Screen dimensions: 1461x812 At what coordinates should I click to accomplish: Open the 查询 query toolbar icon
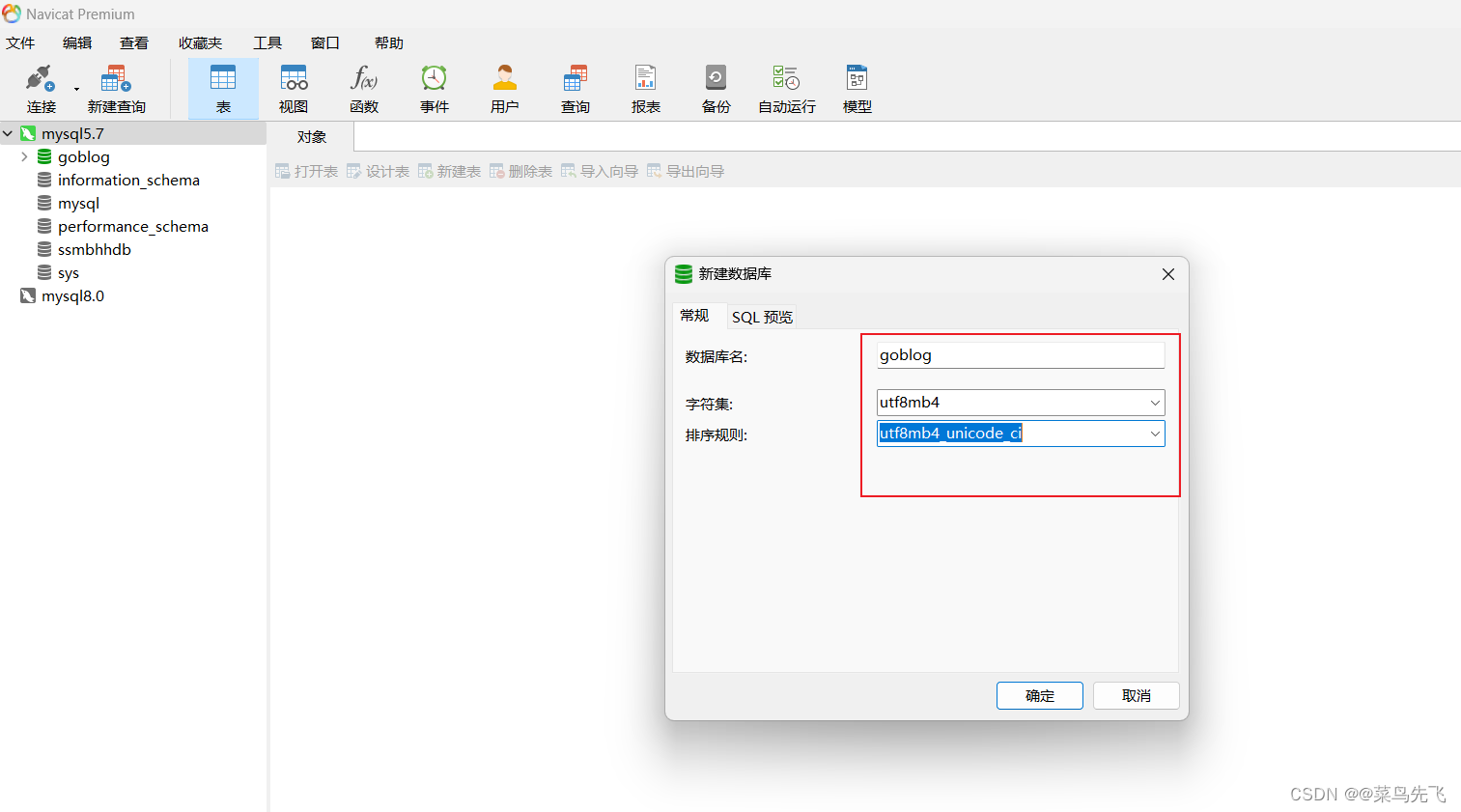point(576,89)
